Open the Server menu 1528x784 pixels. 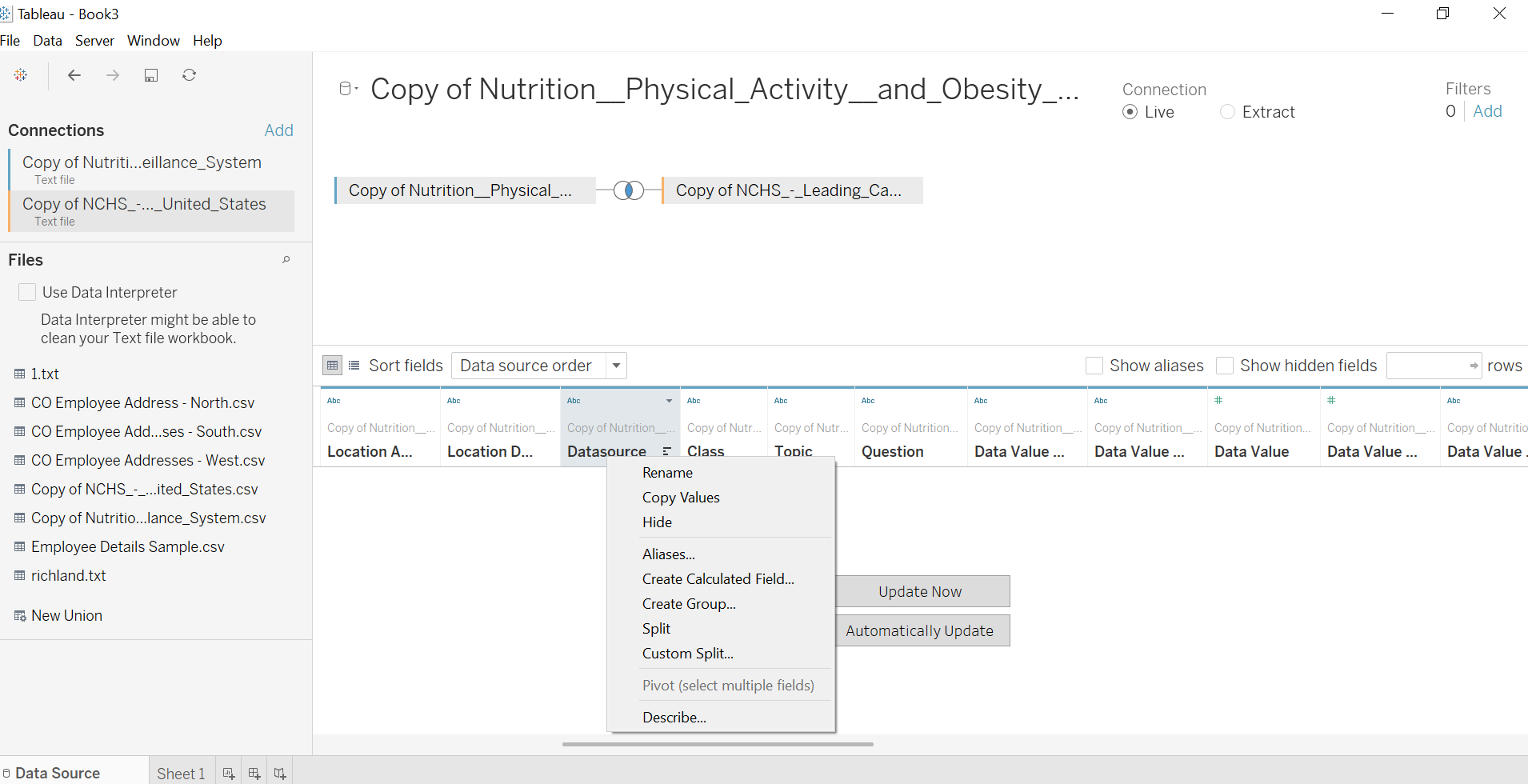(x=94, y=41)
